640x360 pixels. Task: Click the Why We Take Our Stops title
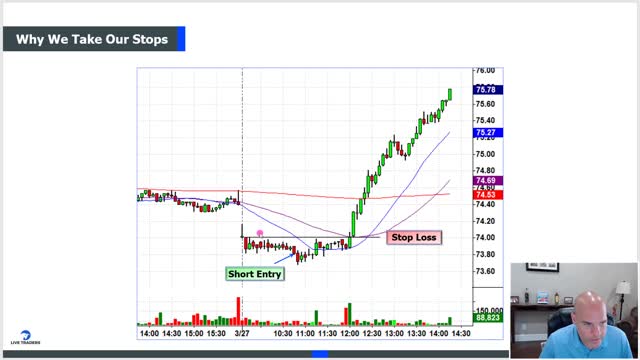[92, 39]
